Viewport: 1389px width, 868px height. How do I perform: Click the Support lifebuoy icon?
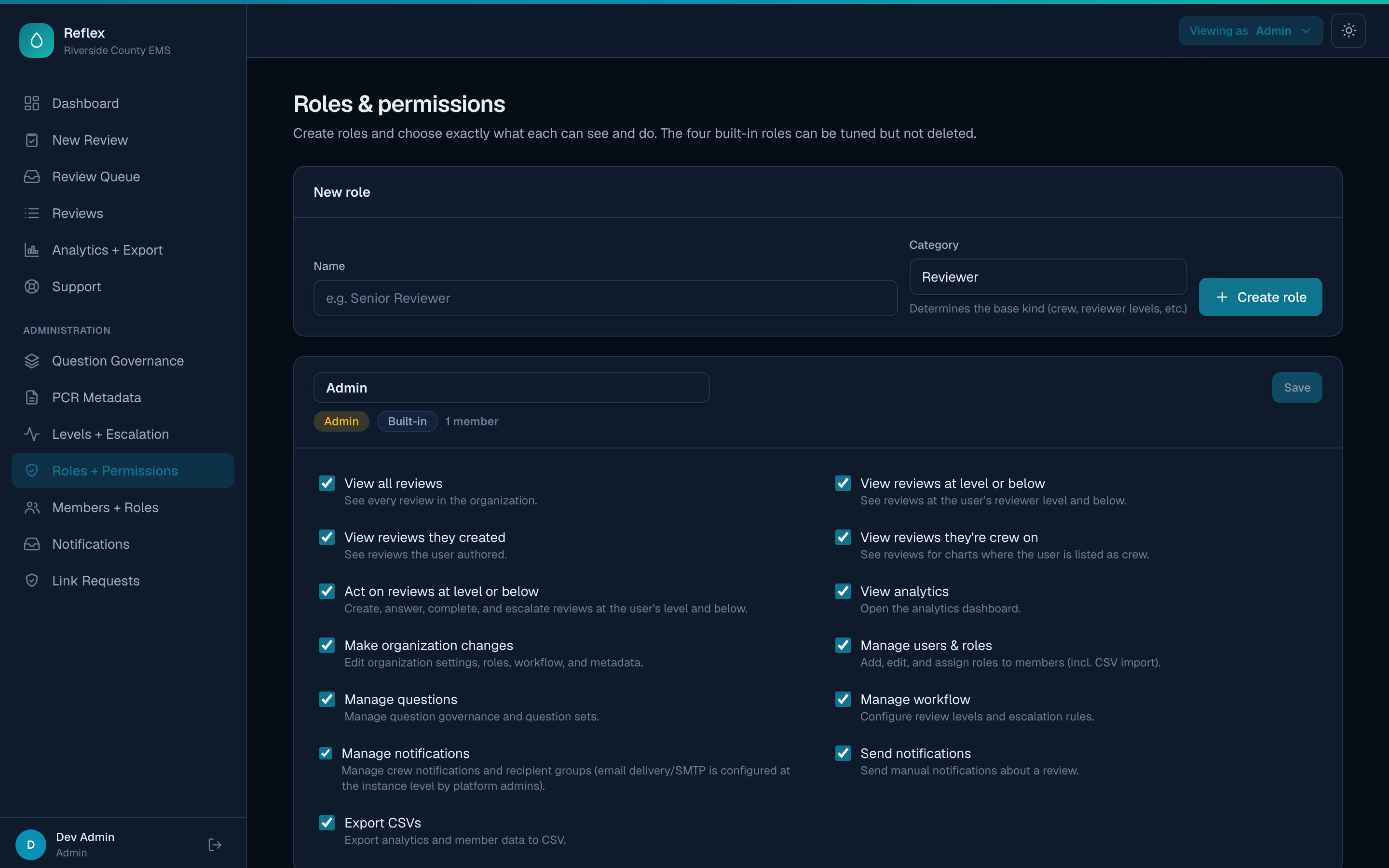pos(31,286)
